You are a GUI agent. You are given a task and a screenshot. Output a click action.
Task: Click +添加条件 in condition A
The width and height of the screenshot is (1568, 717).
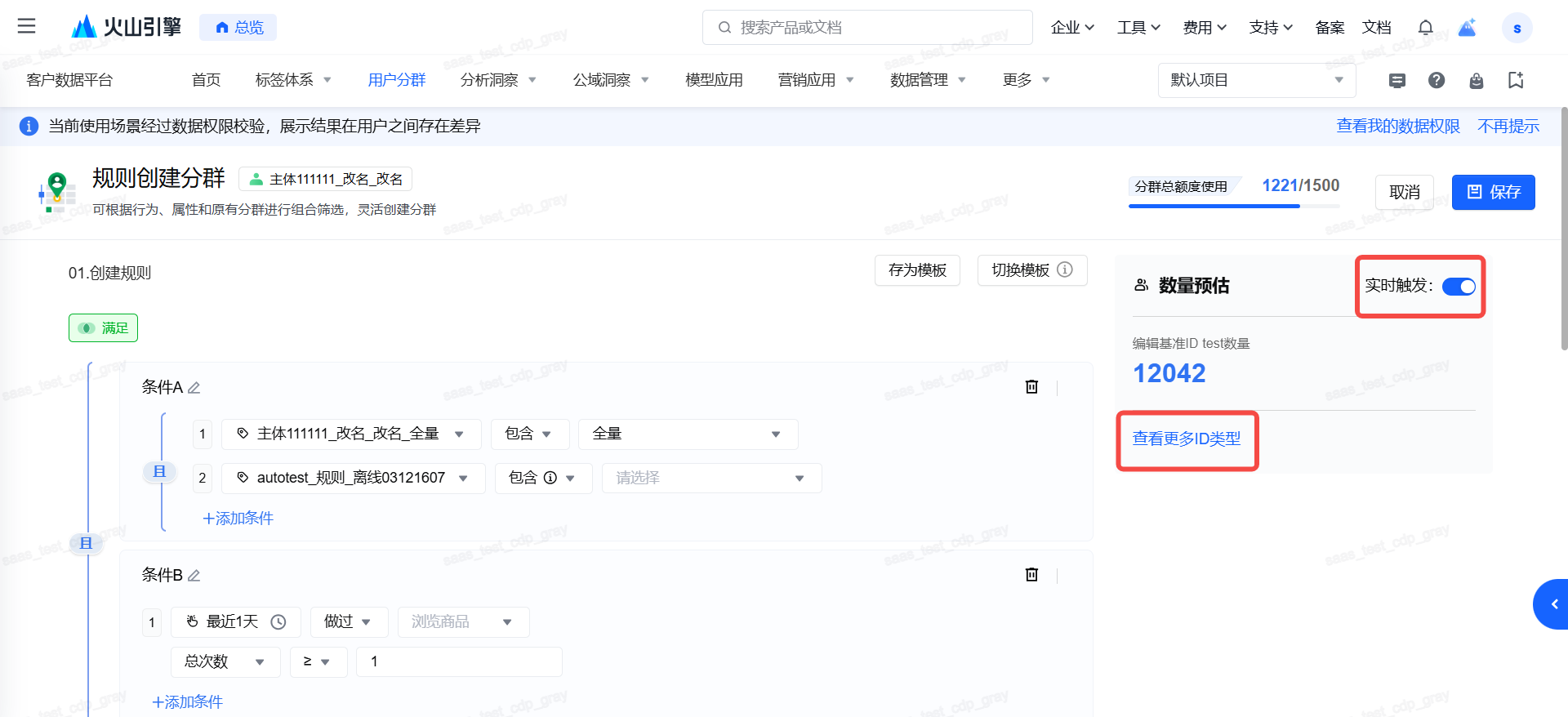pyautogui.click(x=238, y=519)
